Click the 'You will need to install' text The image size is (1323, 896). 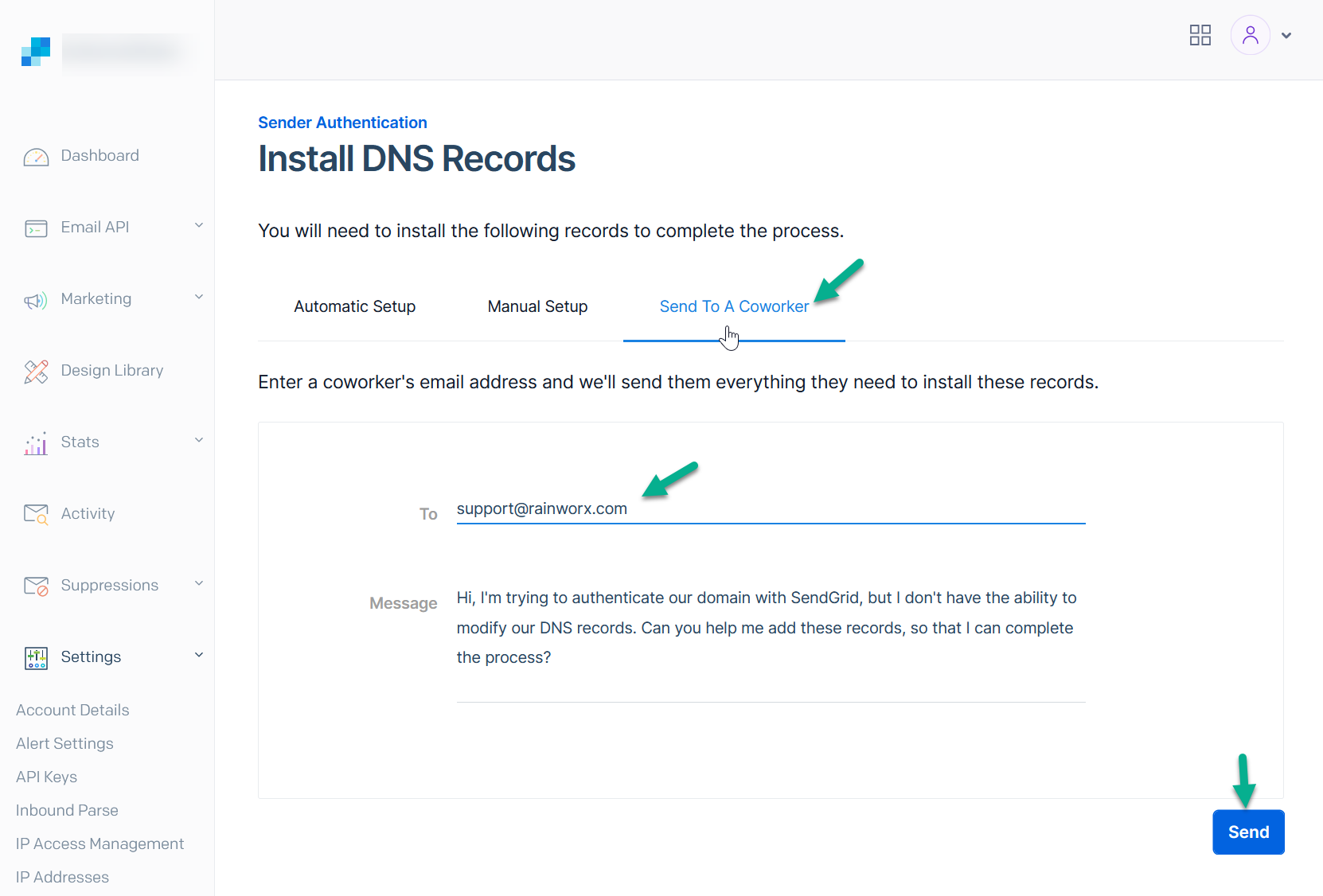coord(551,231)
